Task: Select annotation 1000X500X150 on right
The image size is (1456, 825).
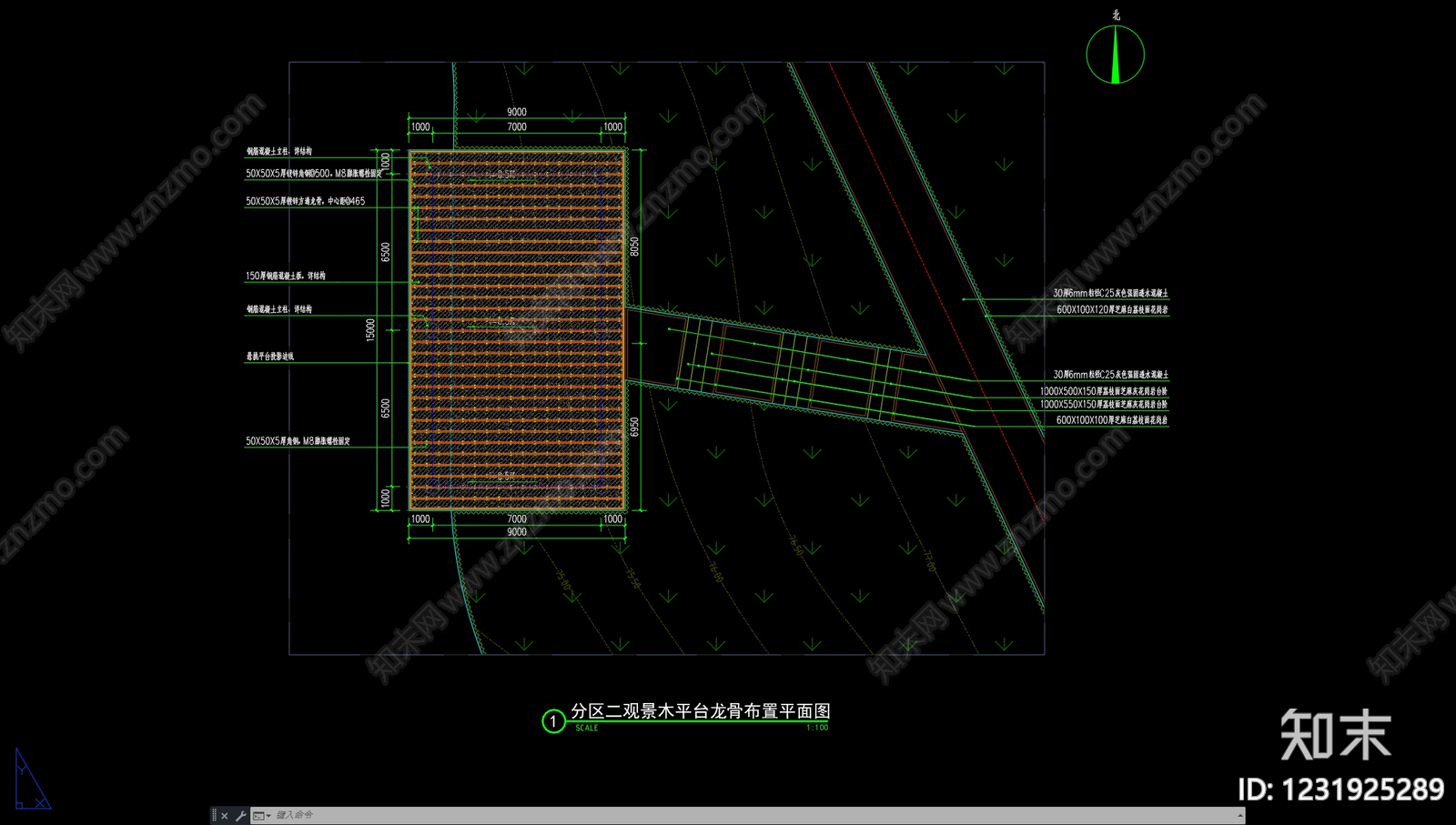Action: point(1104,391)
